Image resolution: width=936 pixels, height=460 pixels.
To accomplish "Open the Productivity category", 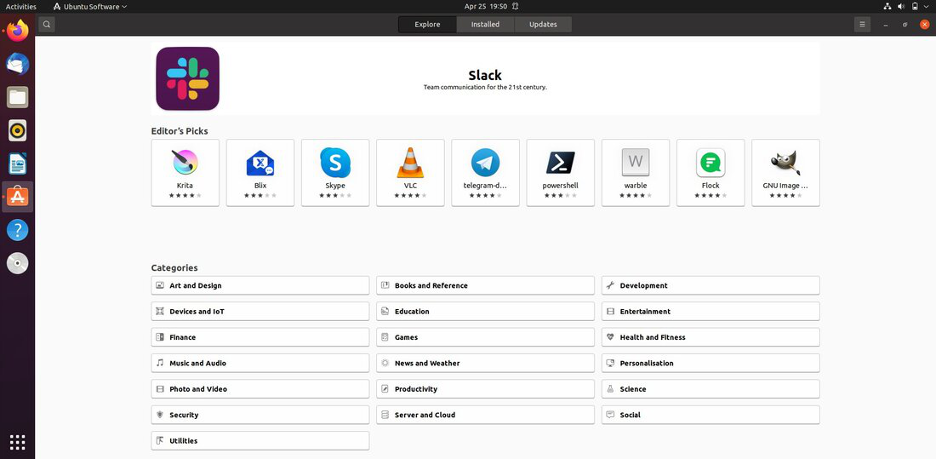I will [x=485, y=389].
